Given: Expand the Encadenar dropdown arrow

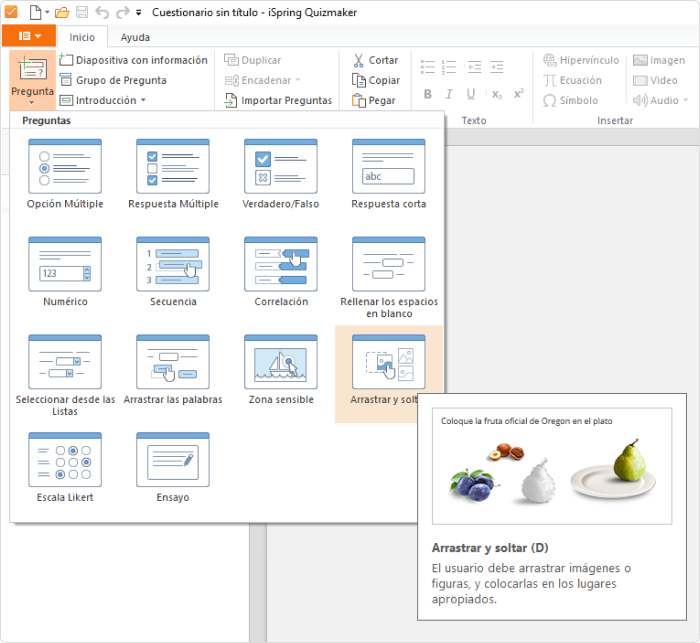Looking at the screenshot, I should [x=297, y=80].
